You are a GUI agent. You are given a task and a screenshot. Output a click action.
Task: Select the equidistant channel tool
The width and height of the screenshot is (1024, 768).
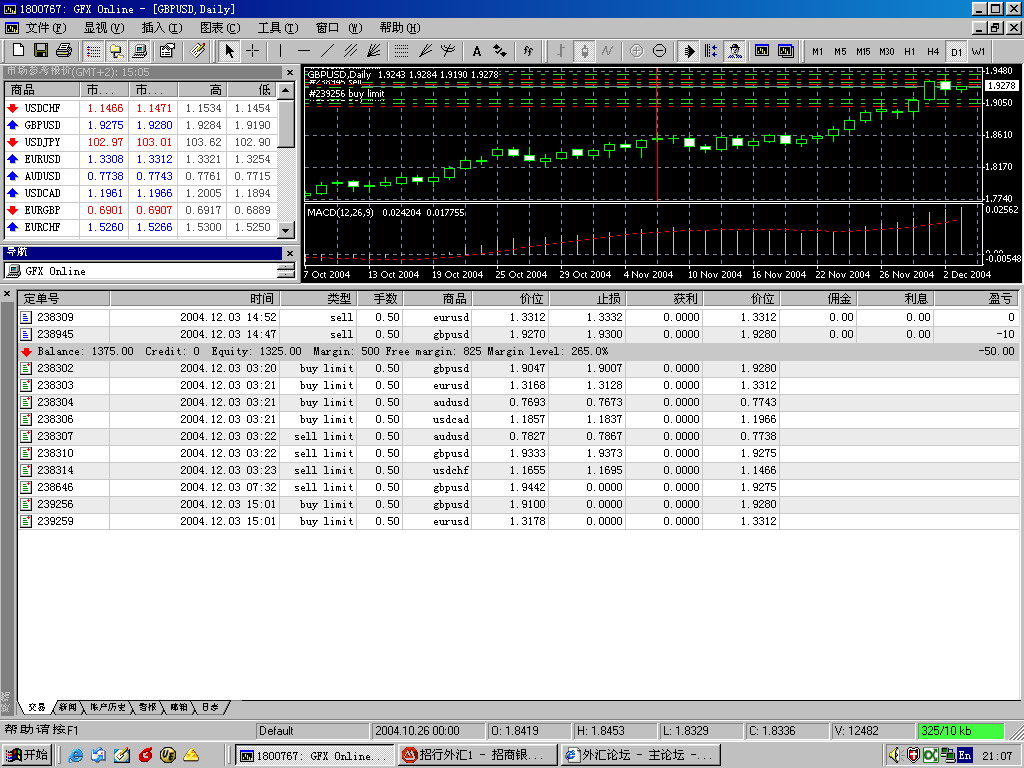[x=351, y=50]
